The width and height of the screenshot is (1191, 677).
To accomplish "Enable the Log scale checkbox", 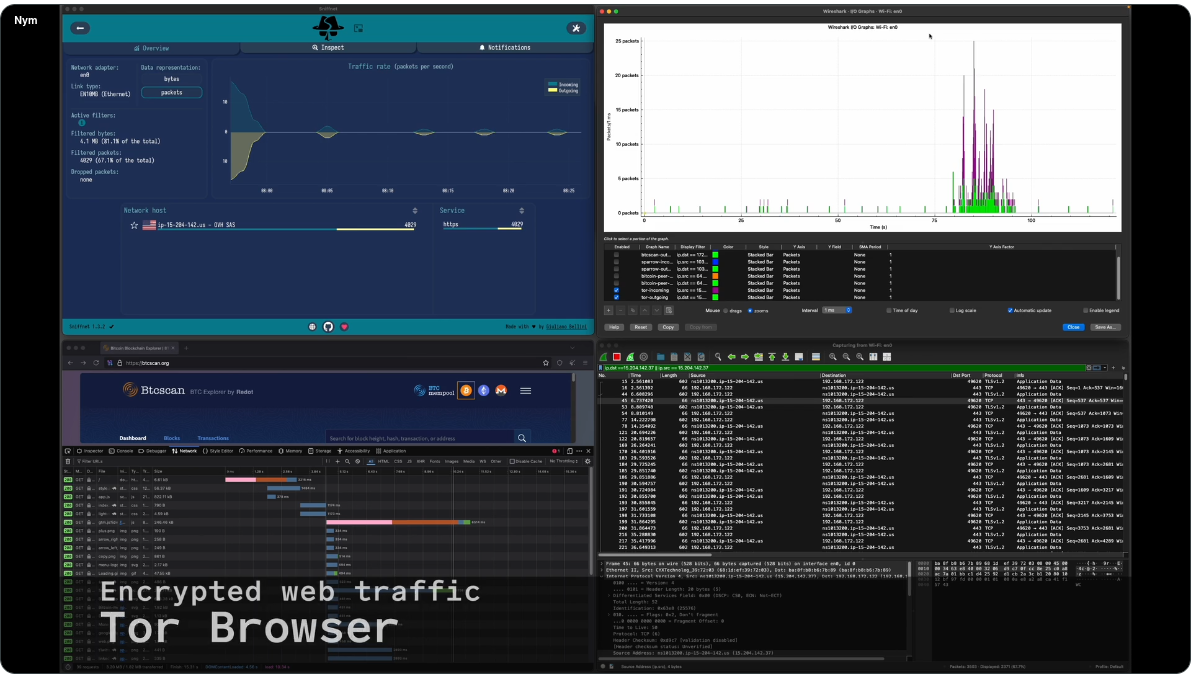I will (x=952, y=310).
